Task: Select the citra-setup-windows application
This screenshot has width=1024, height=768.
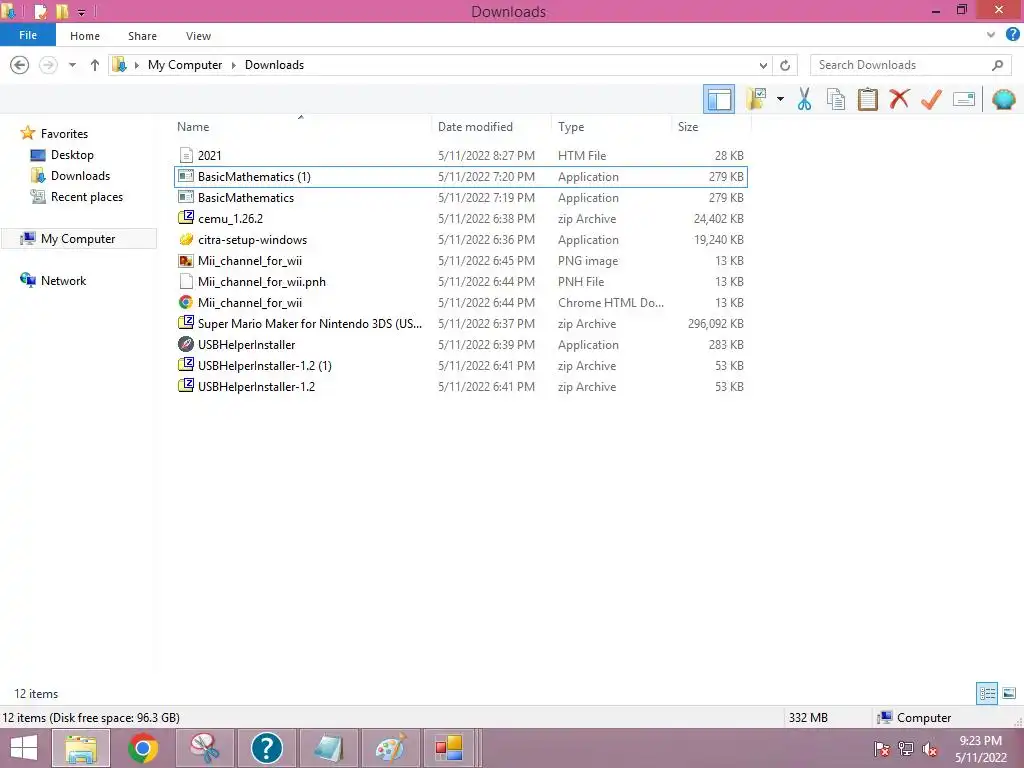Action: [x=461, y=240]
